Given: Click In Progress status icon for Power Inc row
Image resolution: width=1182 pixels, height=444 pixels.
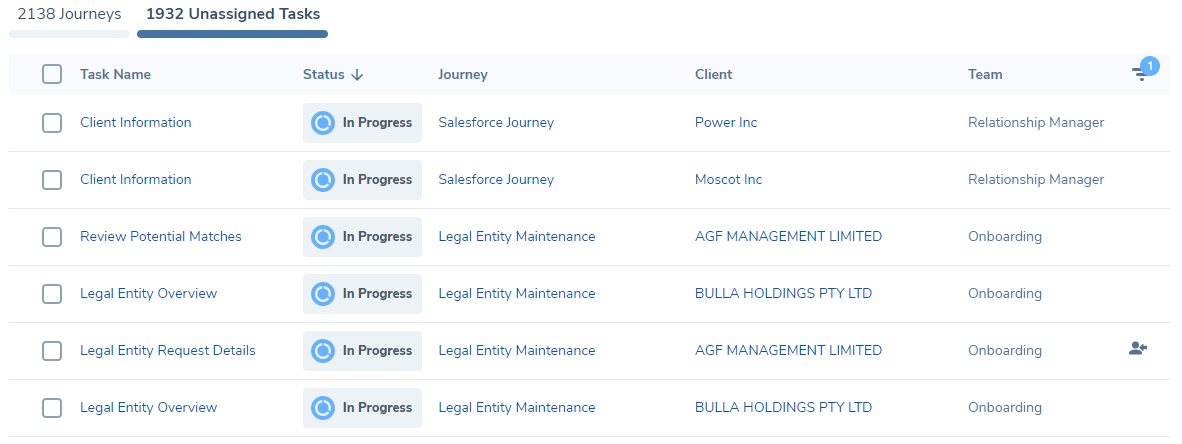Looking at the screenshot, I should (x=323, y=123).
